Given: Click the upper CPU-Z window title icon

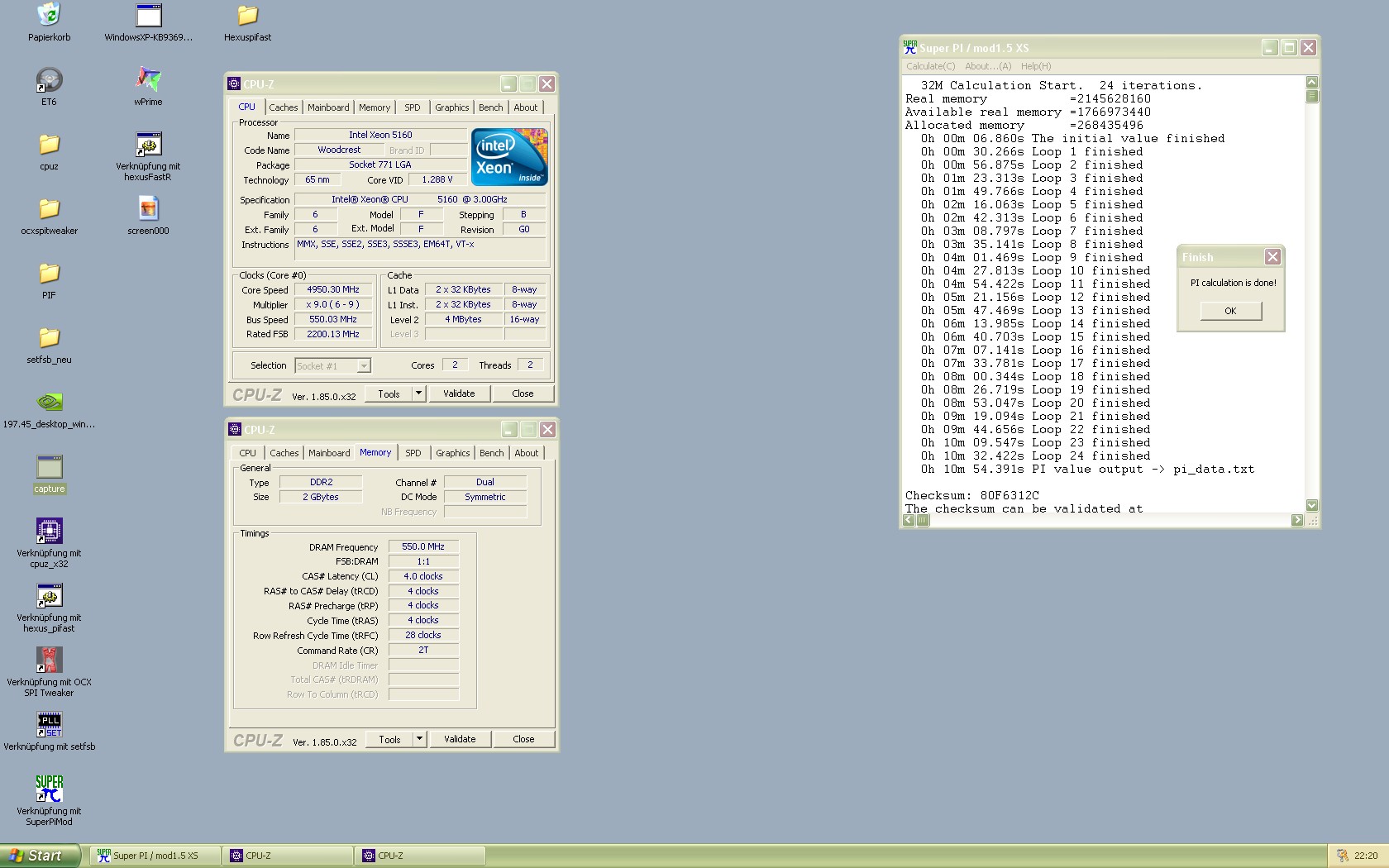Looking at the screenshot, I should [234, 83].
